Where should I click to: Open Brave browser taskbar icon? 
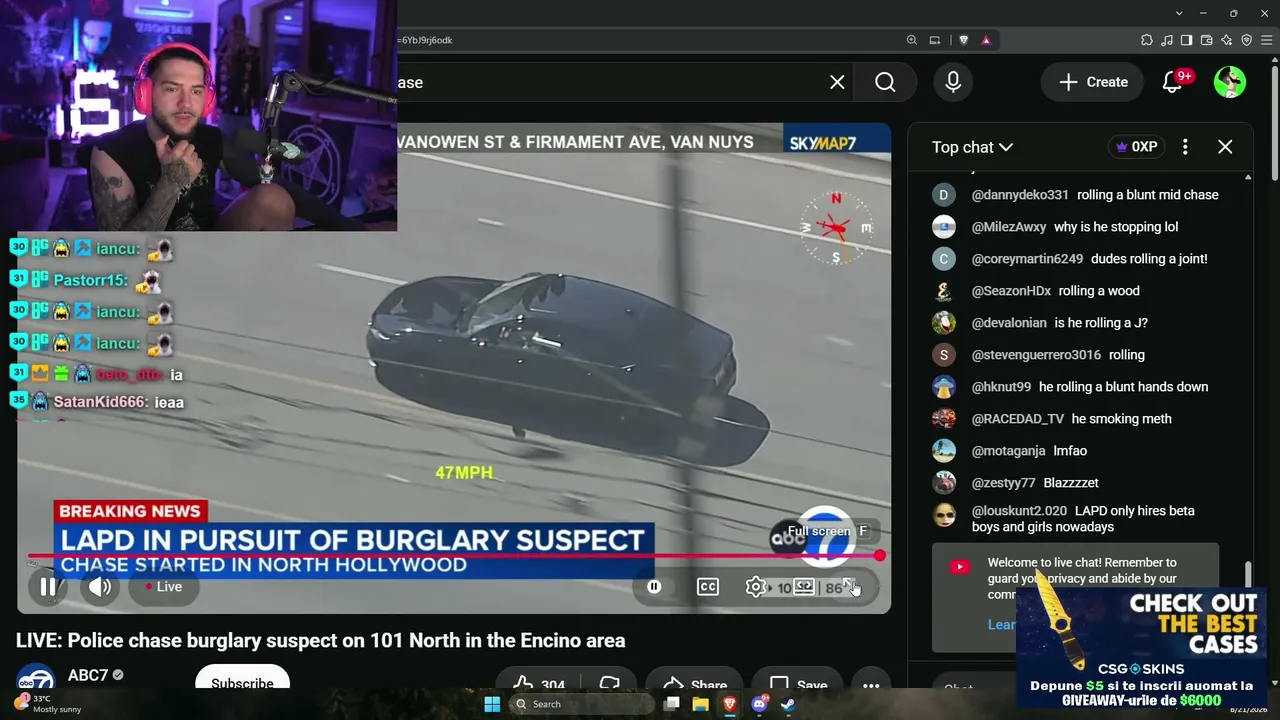730,704
